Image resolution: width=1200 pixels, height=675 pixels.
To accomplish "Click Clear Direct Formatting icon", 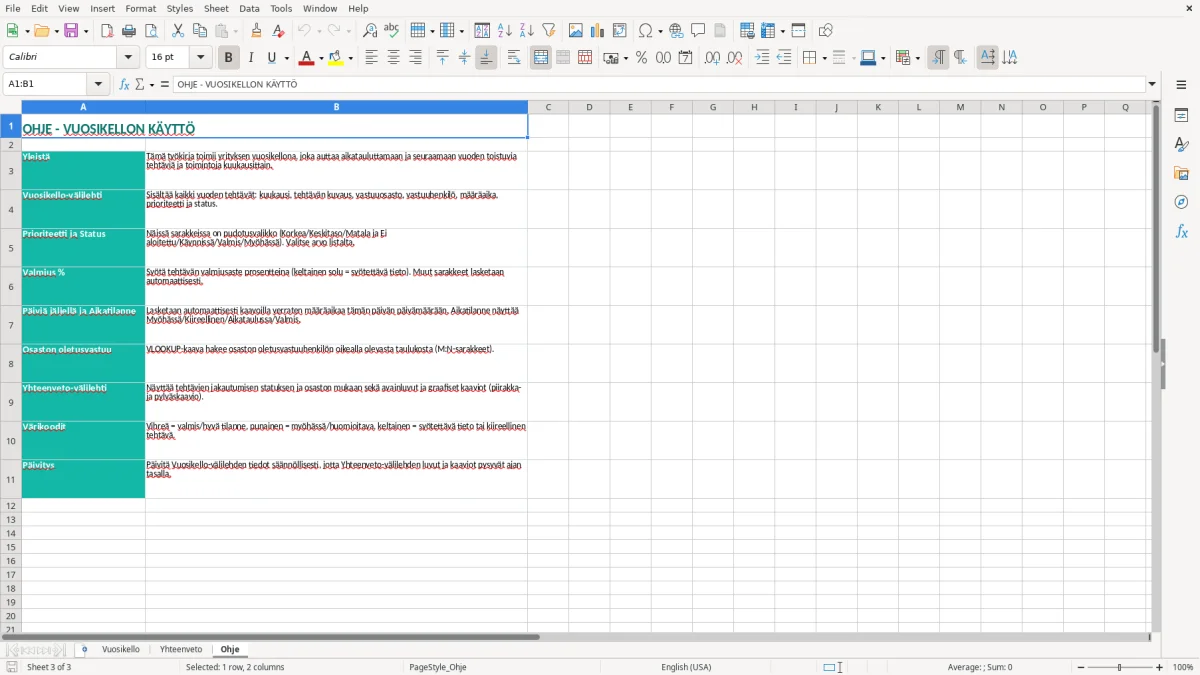I will tap(278, 31).
